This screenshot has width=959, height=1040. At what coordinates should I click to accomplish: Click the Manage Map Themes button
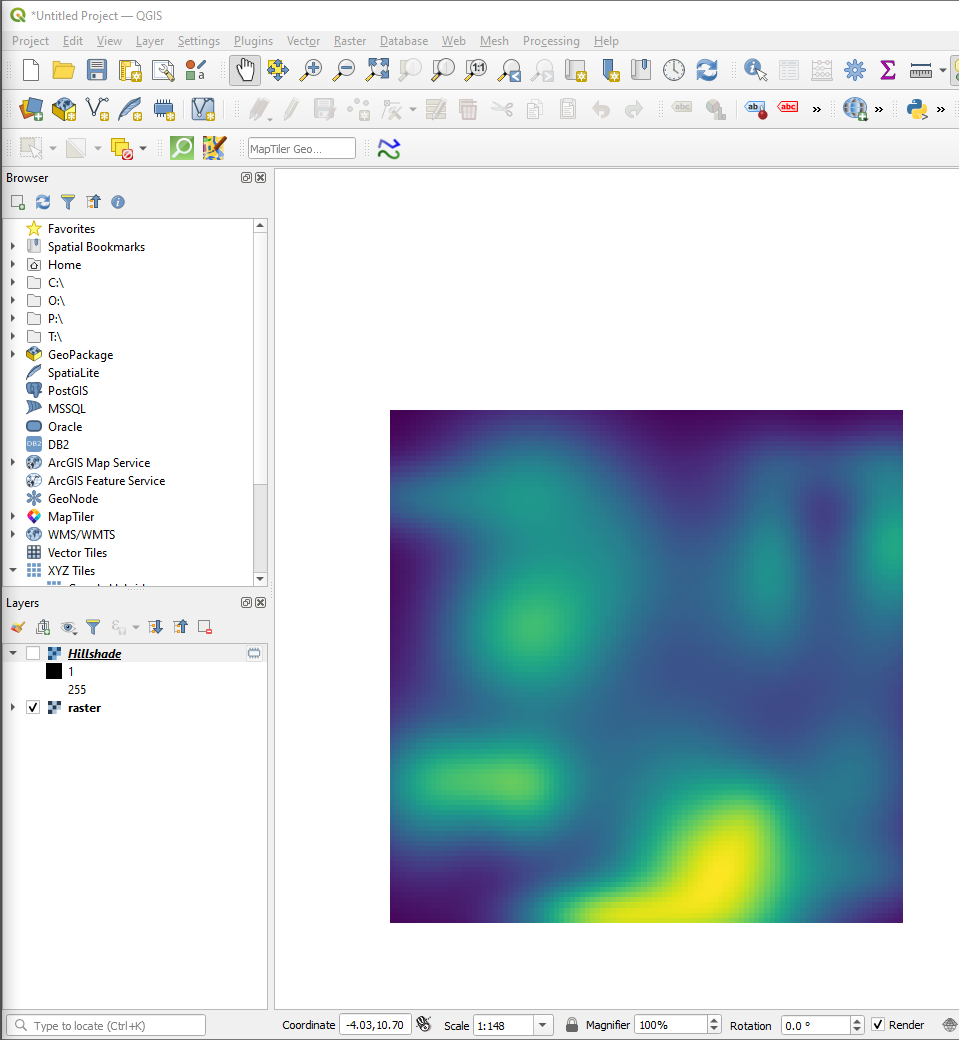coord(67,627)
